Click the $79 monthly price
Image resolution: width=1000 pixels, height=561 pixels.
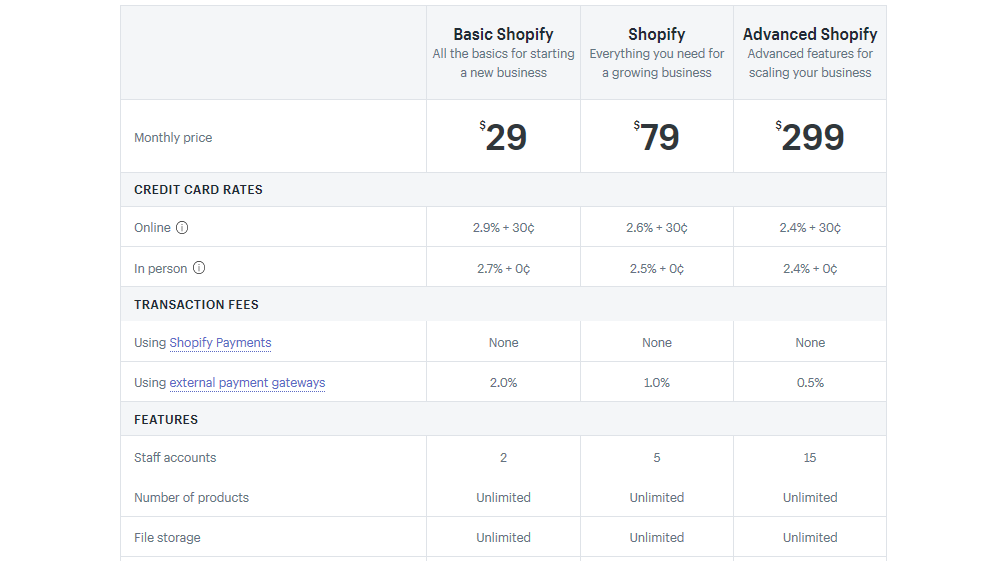pyautogui.click(x=656, y=136)
